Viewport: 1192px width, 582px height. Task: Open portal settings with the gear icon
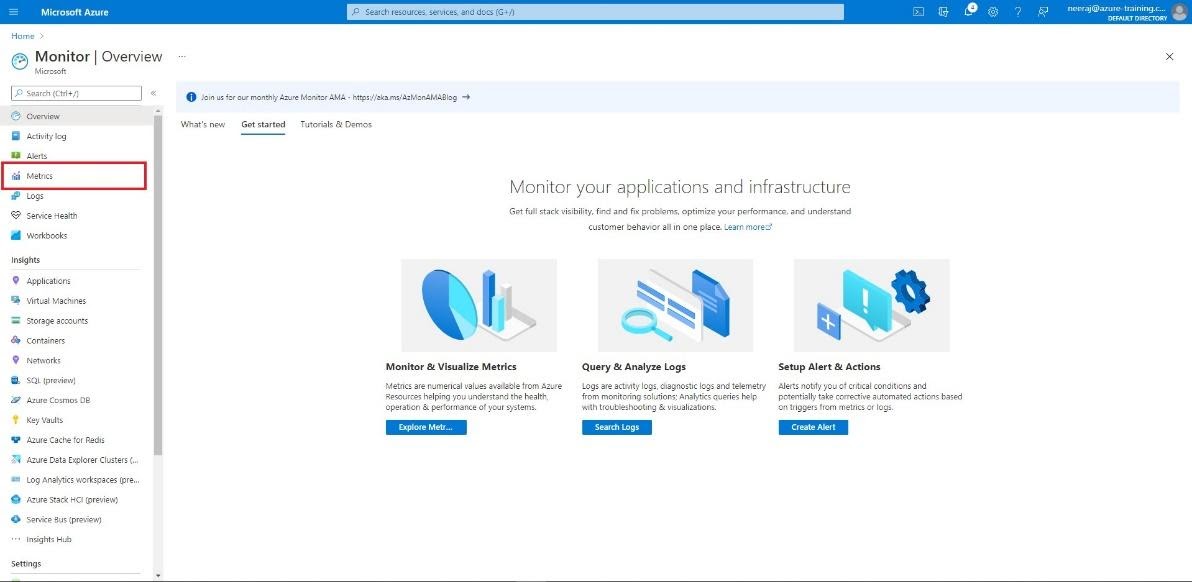point(993,12)
